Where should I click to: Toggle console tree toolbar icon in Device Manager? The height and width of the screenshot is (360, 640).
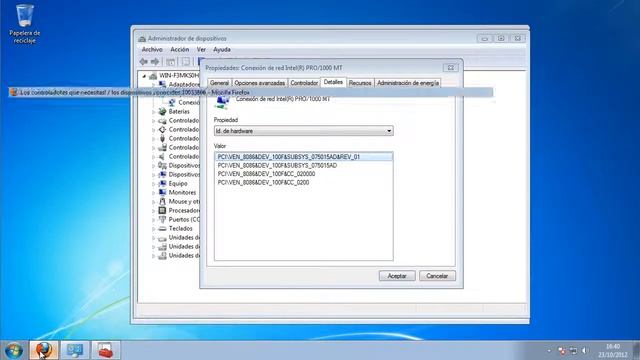coord(171,62)
